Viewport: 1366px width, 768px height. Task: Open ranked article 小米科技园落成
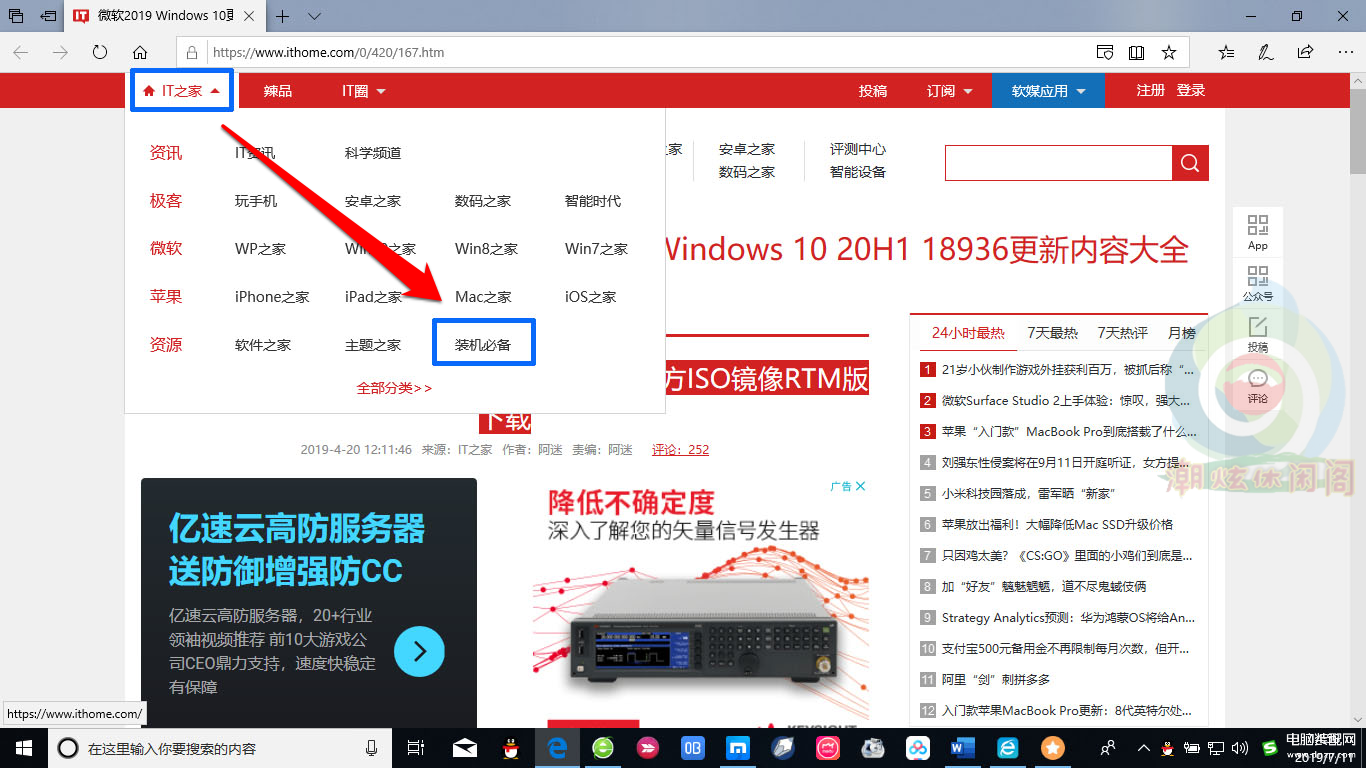pyautogui.click(x=1028, y=493)
